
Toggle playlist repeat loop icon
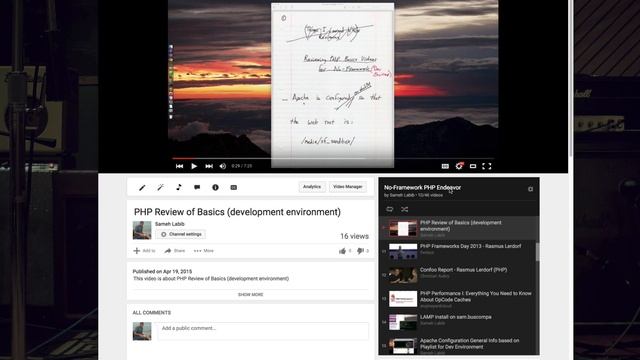tap(389, 209)
